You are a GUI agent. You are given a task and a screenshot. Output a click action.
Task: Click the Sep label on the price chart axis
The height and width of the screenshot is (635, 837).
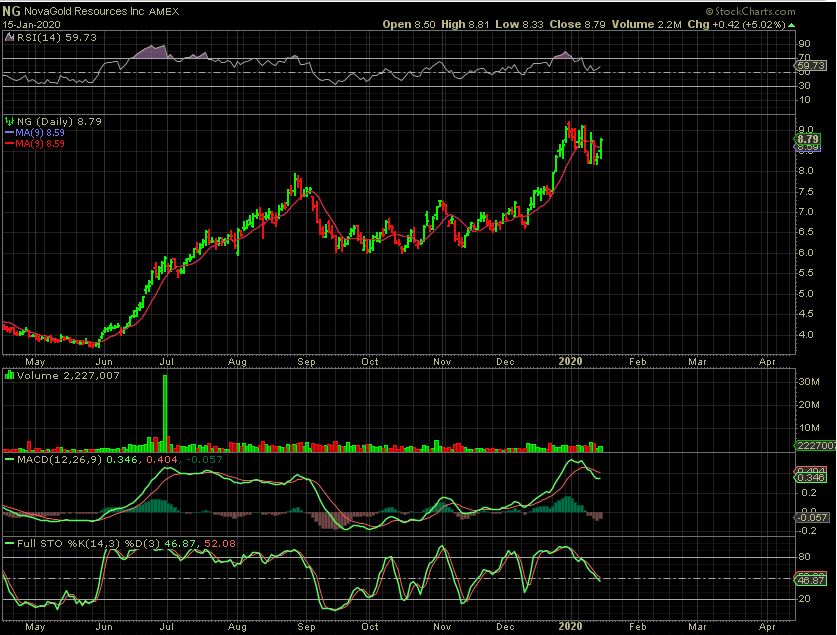pos(307,359)
